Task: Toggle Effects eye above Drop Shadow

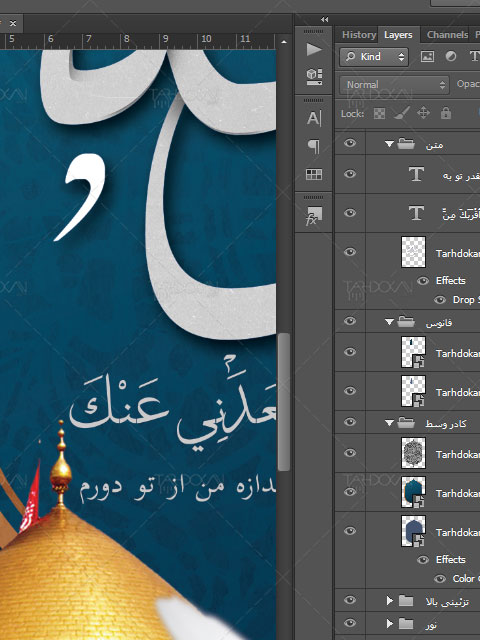Action: click(x=423, y=280)
